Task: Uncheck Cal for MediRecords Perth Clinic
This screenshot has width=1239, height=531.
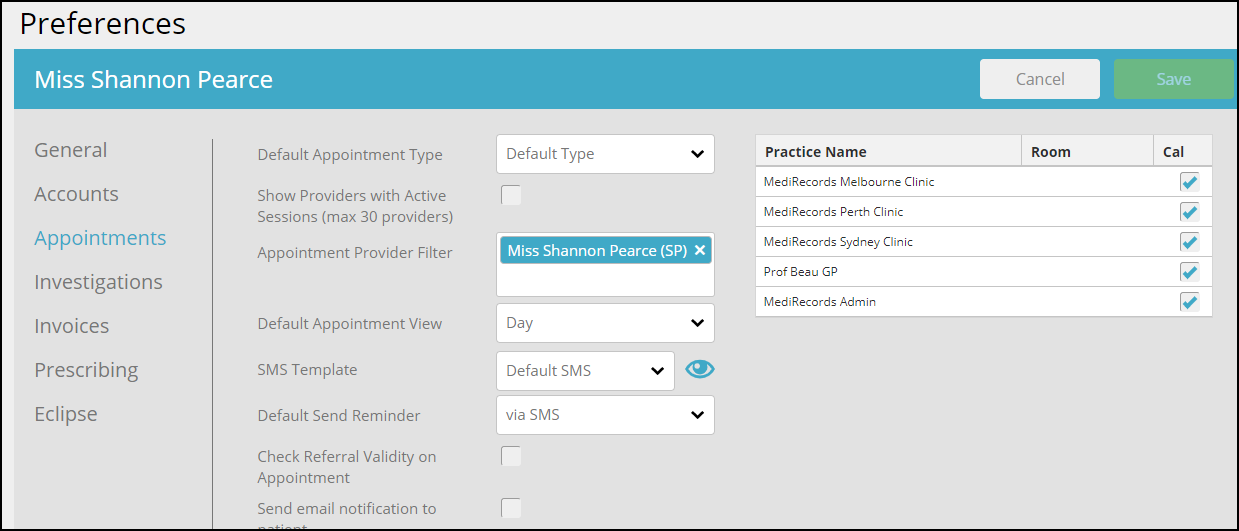Action: click(x=1189, y=212)
